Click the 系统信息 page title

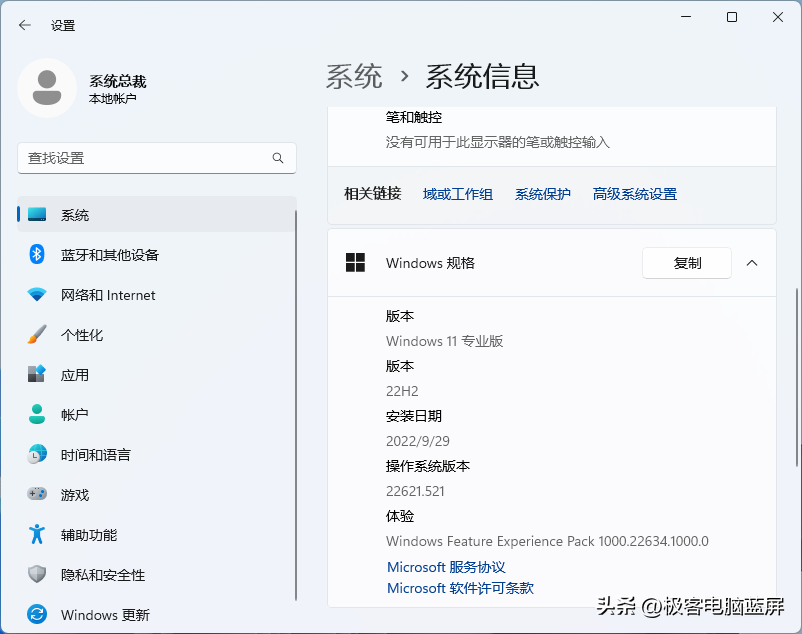[x=482, y=77]
